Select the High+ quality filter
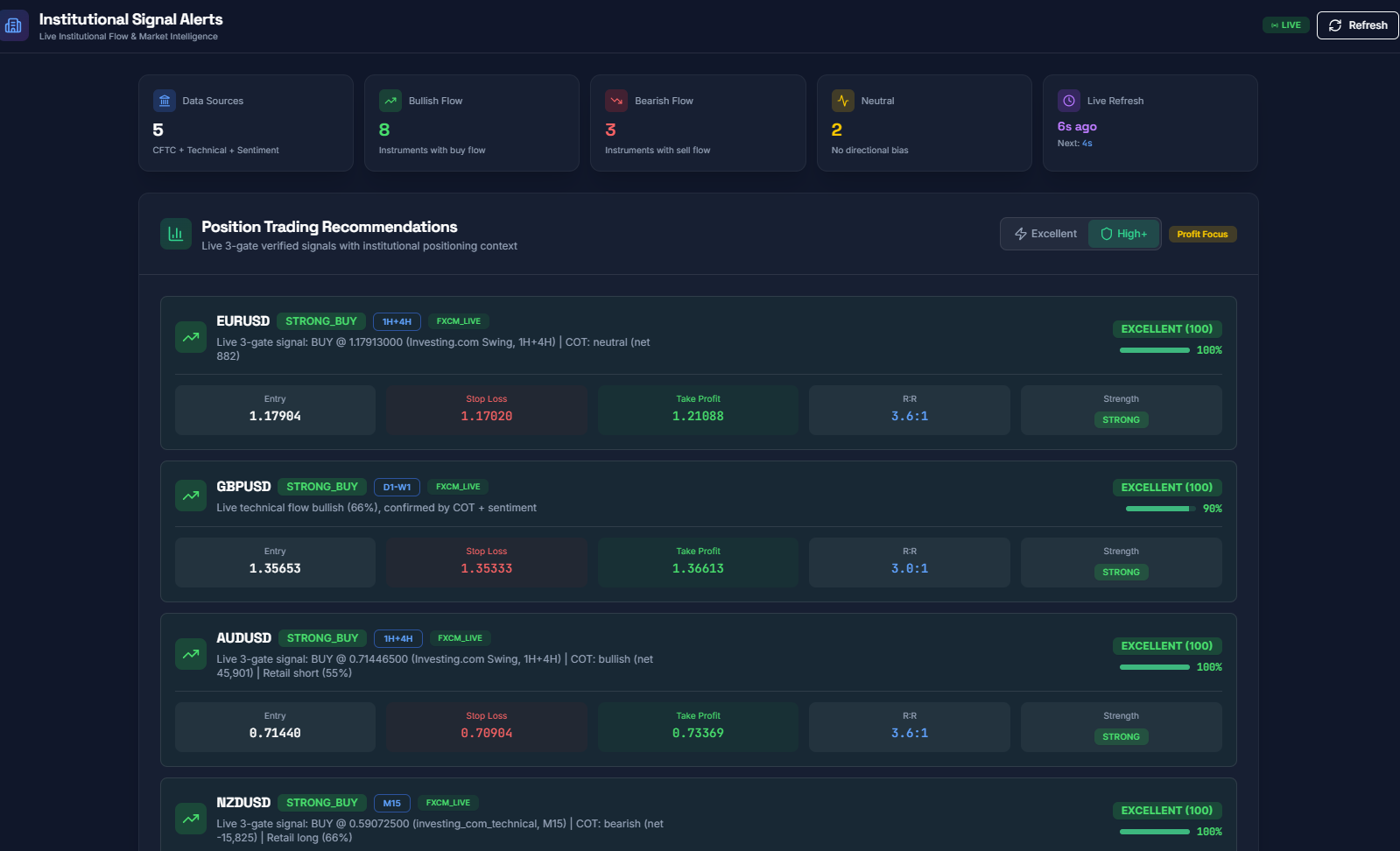Viewport: 1400px width, 851px height. coord(1124,234)
